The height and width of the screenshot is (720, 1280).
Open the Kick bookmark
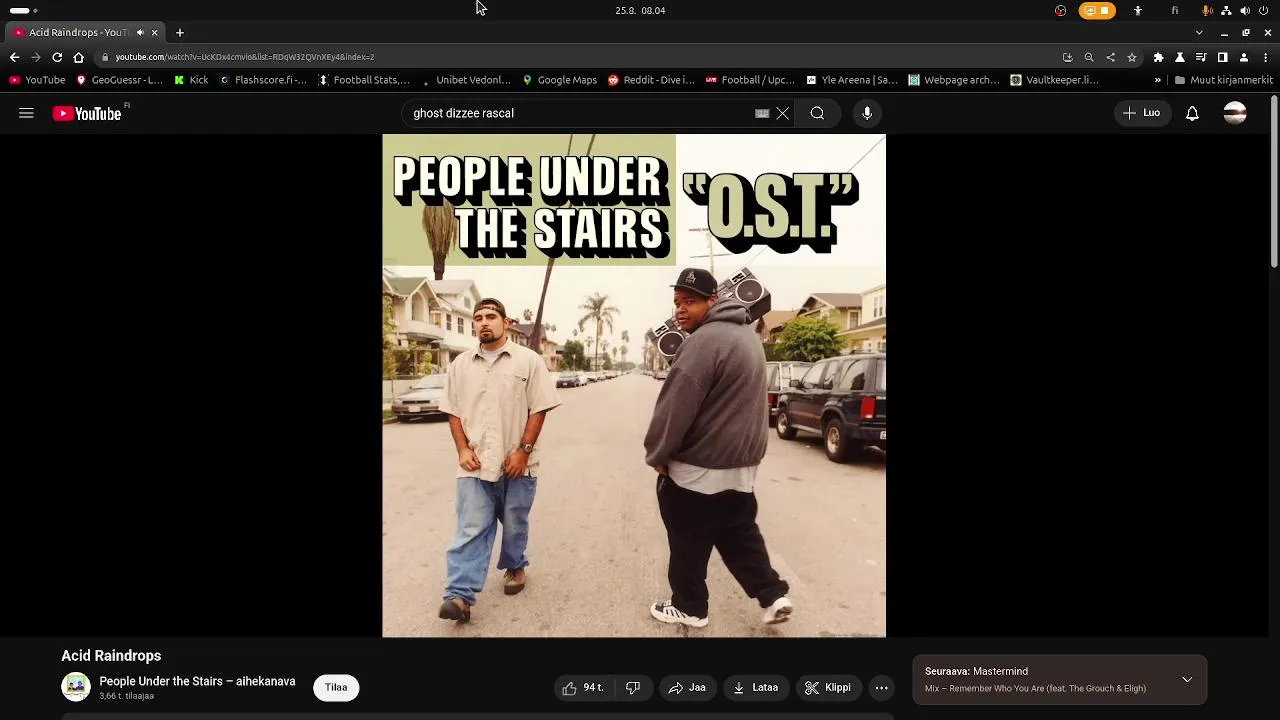click(x=191, y=80)
